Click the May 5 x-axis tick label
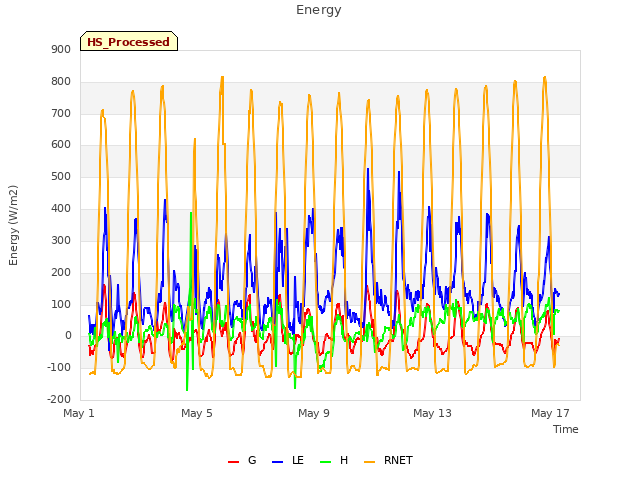Image resolution: width=640 pixels, height=480 pixels. point(197,413)
